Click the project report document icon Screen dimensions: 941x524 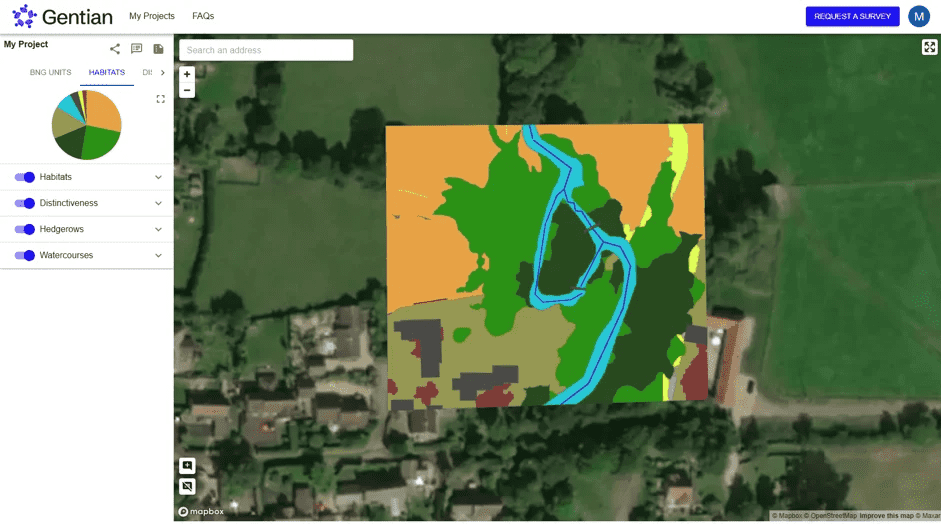tap(158, 49)
